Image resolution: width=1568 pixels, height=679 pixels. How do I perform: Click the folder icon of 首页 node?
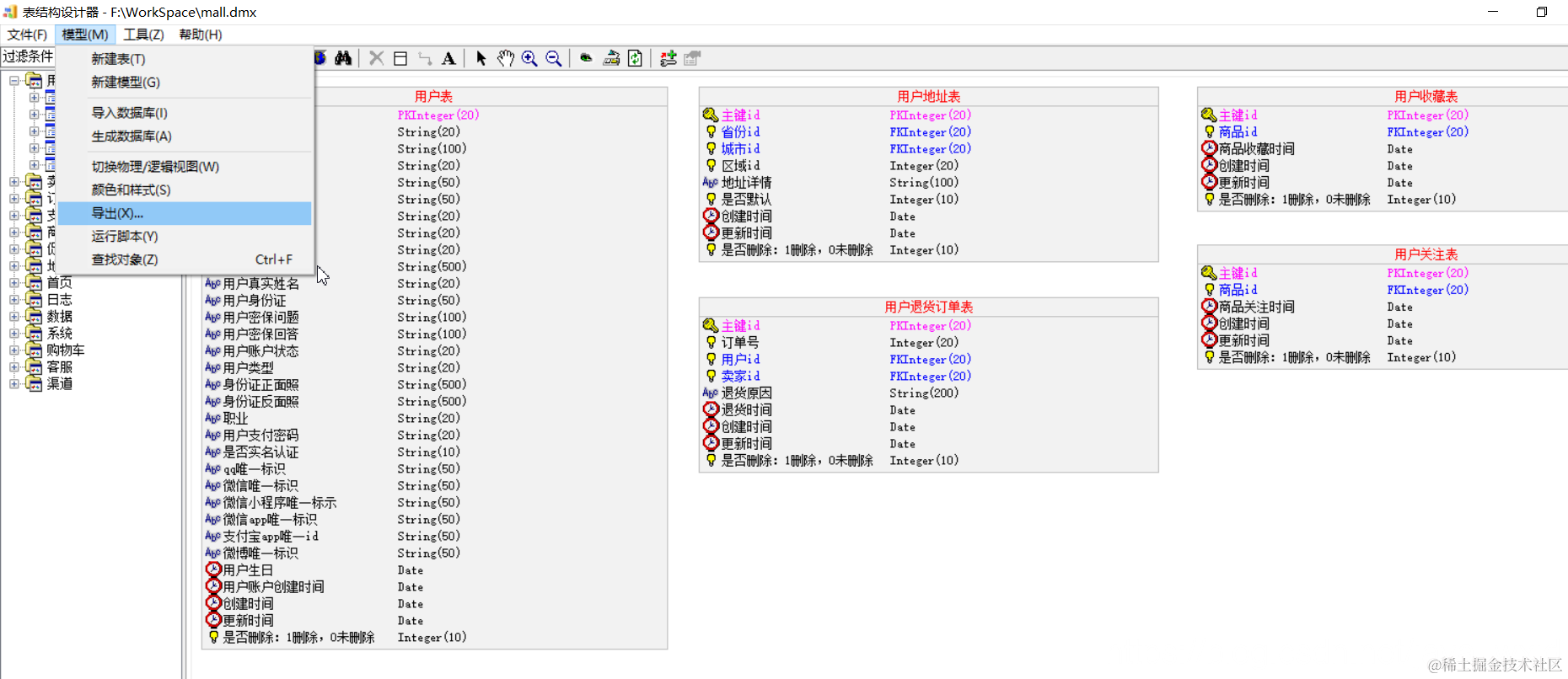tap(34, 282)
